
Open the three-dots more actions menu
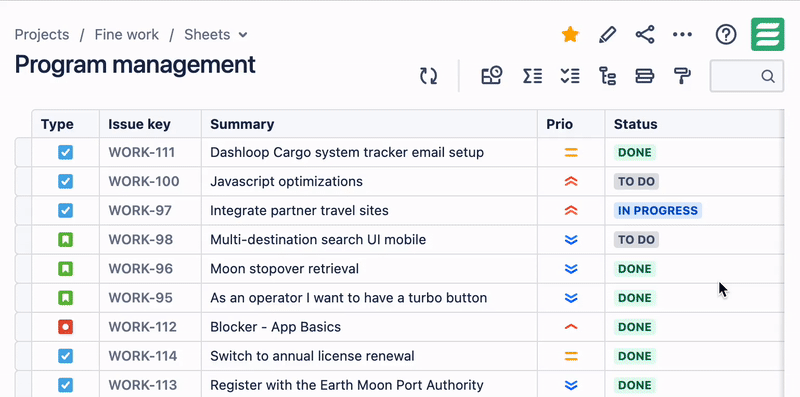point(682,35)
